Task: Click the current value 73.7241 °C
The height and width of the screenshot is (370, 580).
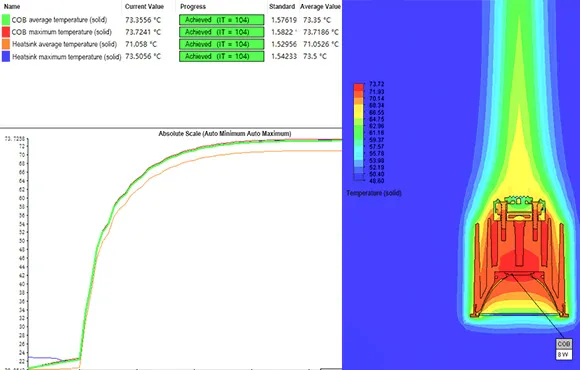Action: click(x=143, y=32)
